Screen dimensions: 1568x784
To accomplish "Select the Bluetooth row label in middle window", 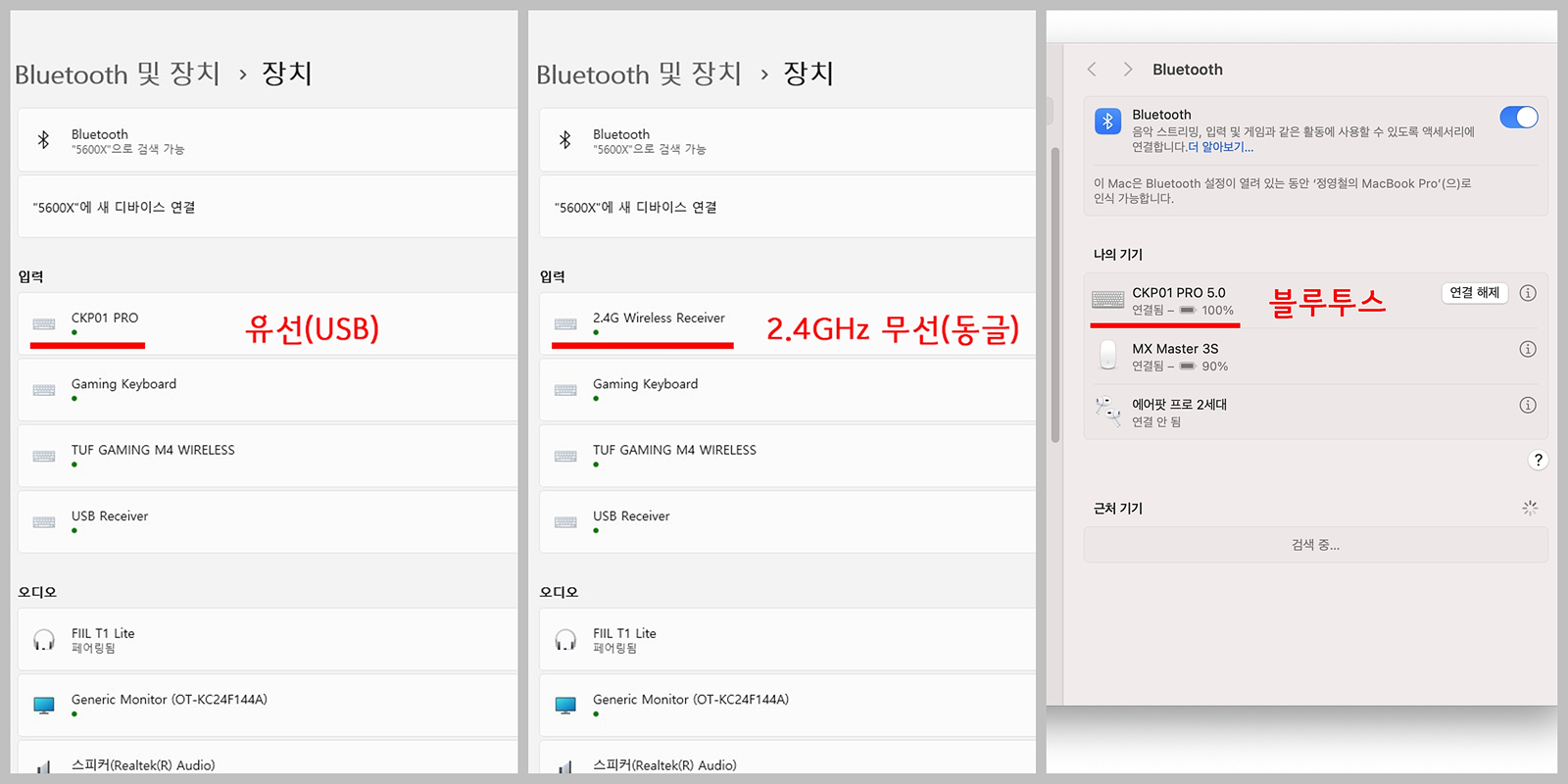I will pyautogui.click(x=620, y=134).
